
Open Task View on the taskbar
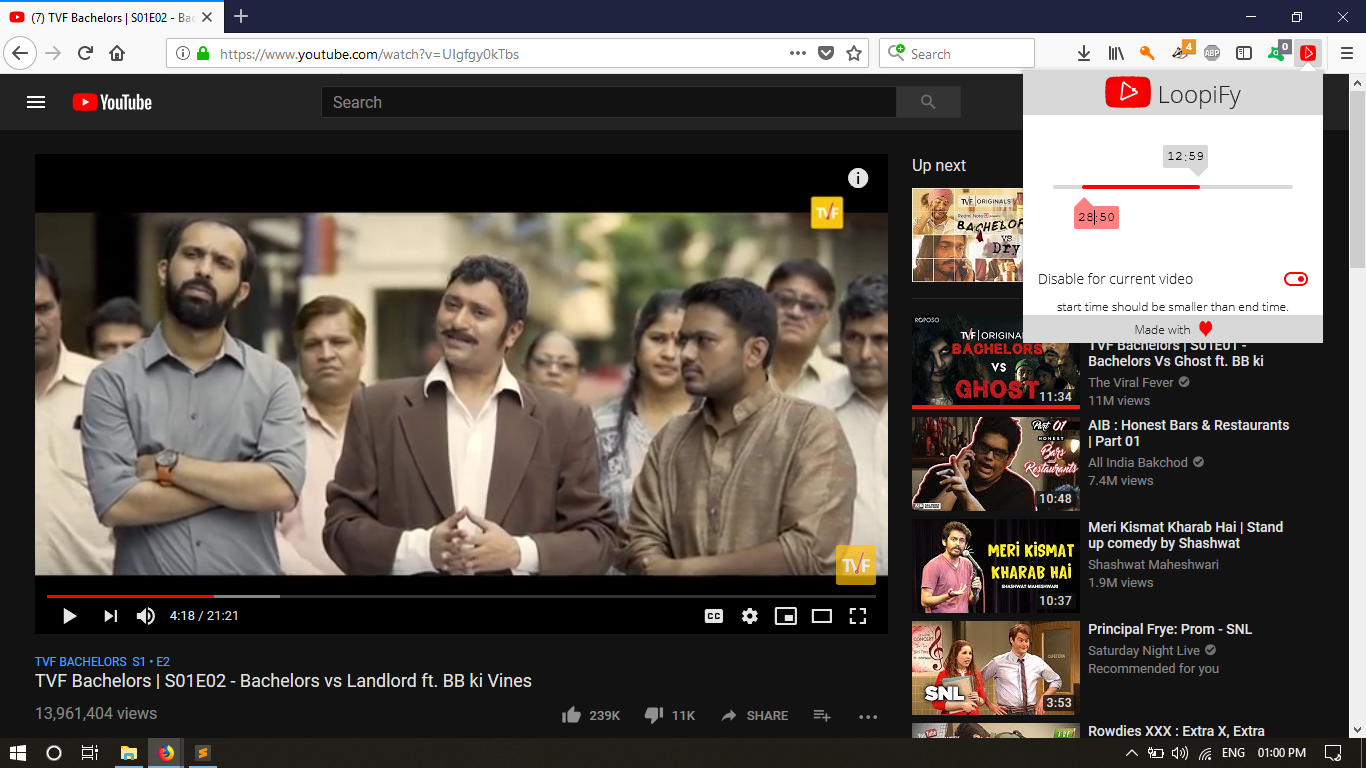coord(90,753)
